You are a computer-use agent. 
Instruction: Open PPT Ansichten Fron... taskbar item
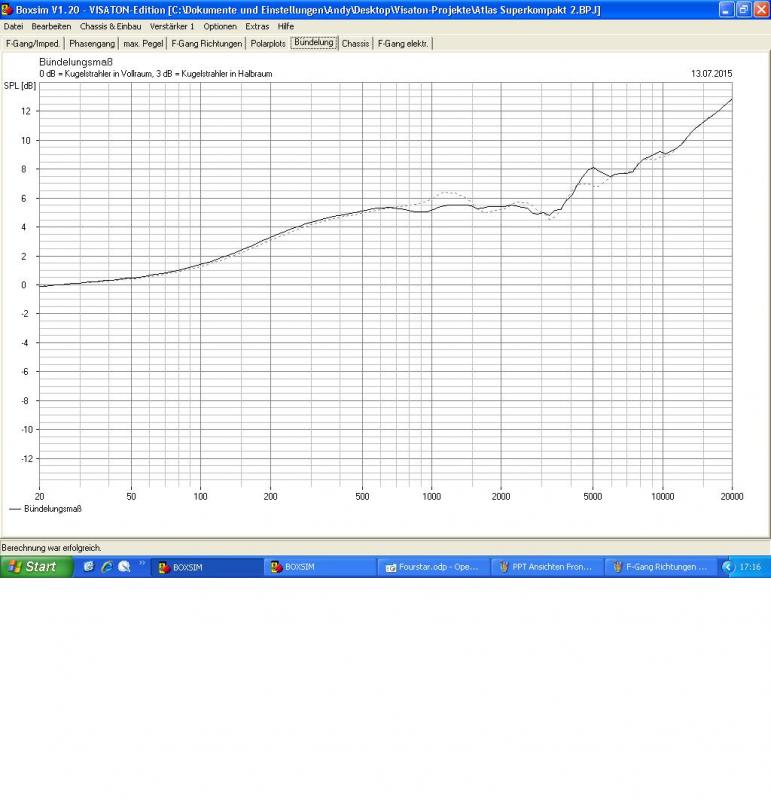click(546, 567)
